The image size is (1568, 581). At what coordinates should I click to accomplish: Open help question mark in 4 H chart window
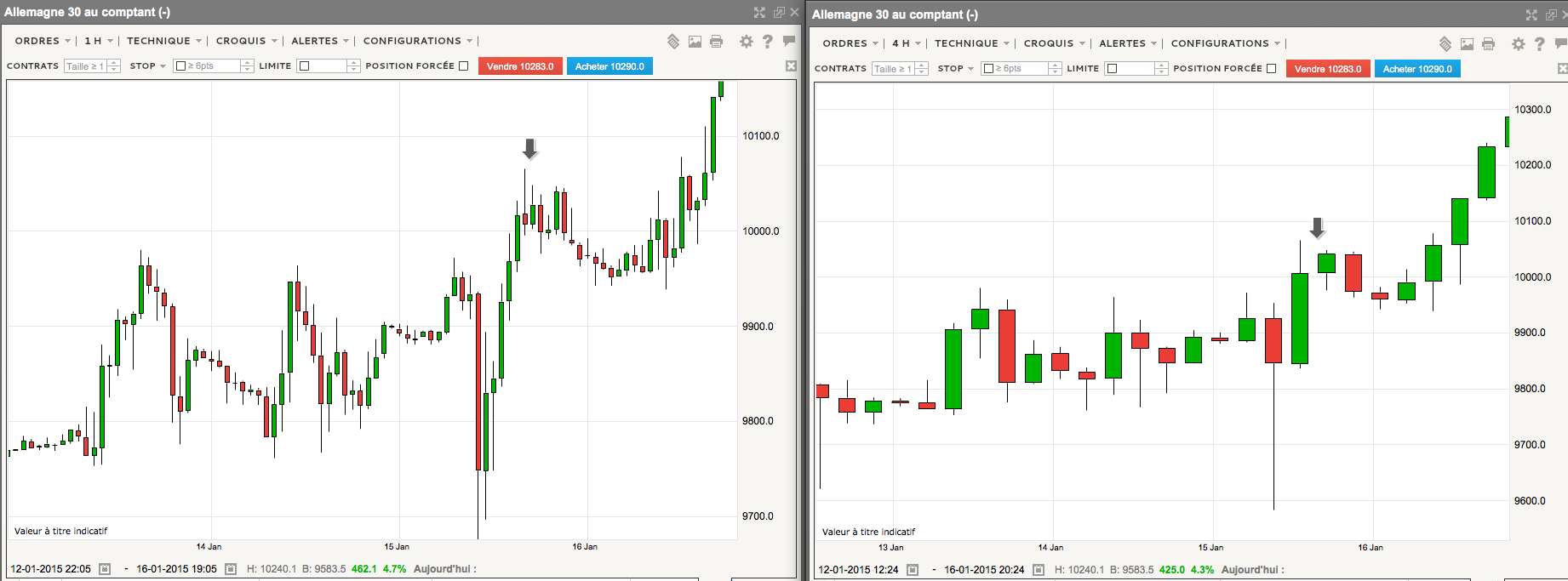point(1540,44)
